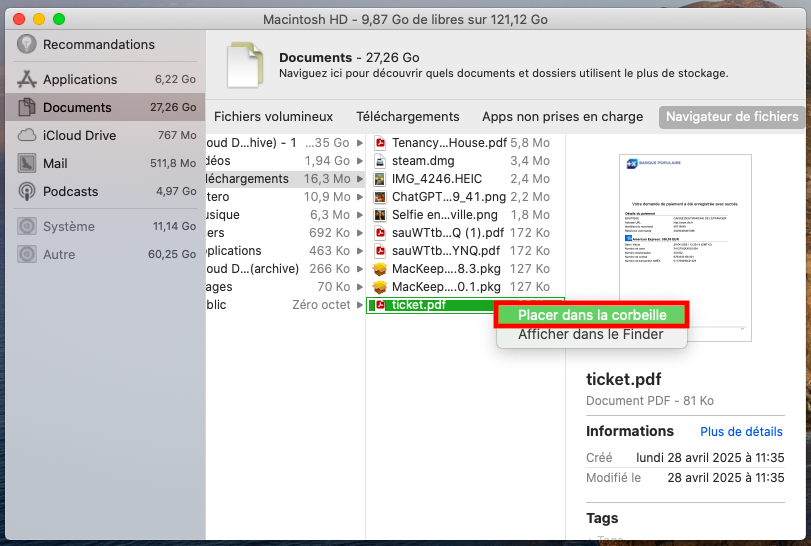The image size is (811, 546).
Task: Expand the 10,9 Mo folder arrow
Action: click(x=359, y=197)
